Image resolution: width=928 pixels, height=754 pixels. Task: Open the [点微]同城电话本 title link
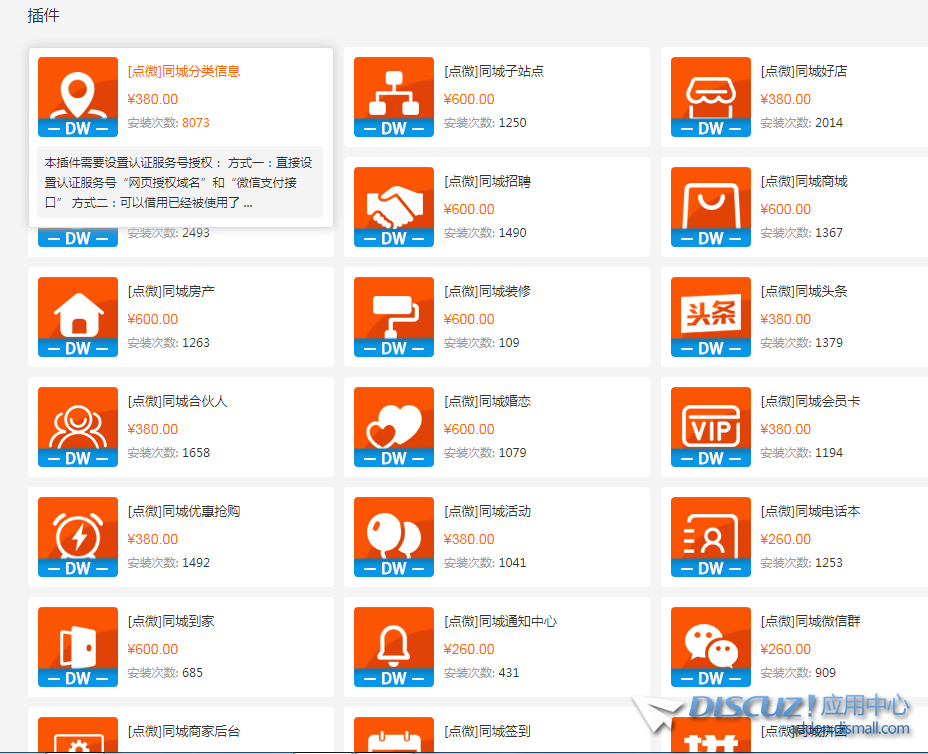[x=810, y=511]
